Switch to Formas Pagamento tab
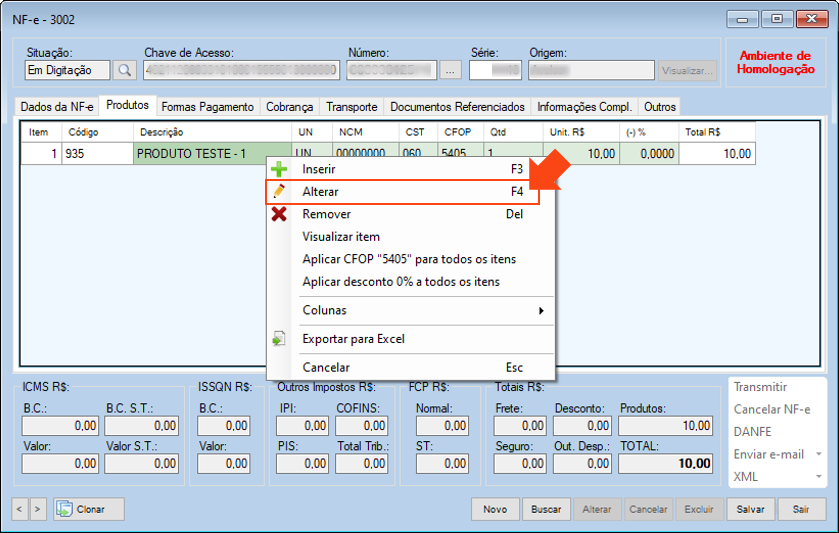Screen dimensions: 839x533 [x=207, y=107]
